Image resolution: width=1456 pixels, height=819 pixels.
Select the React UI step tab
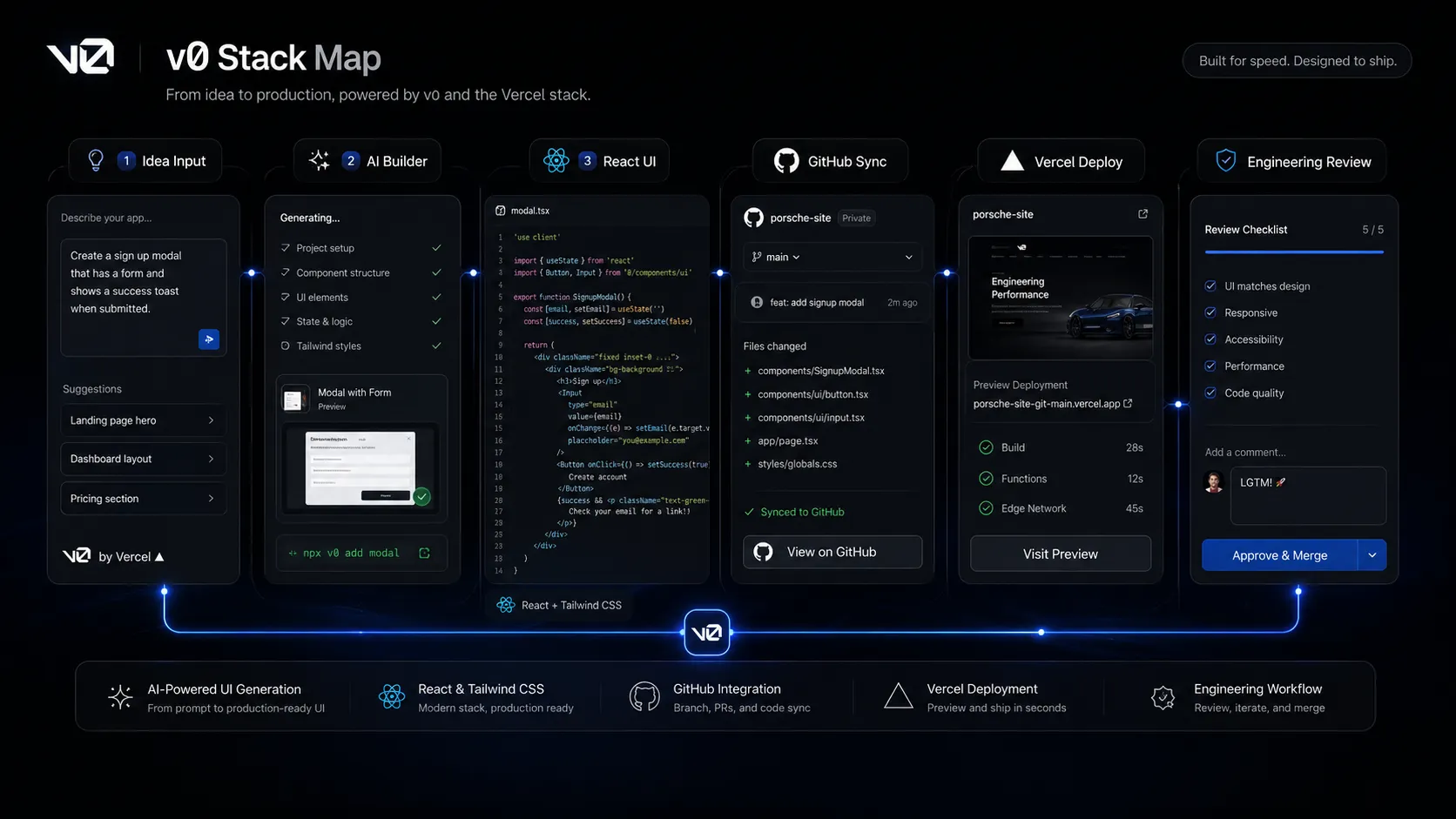[x=599, y=161]
